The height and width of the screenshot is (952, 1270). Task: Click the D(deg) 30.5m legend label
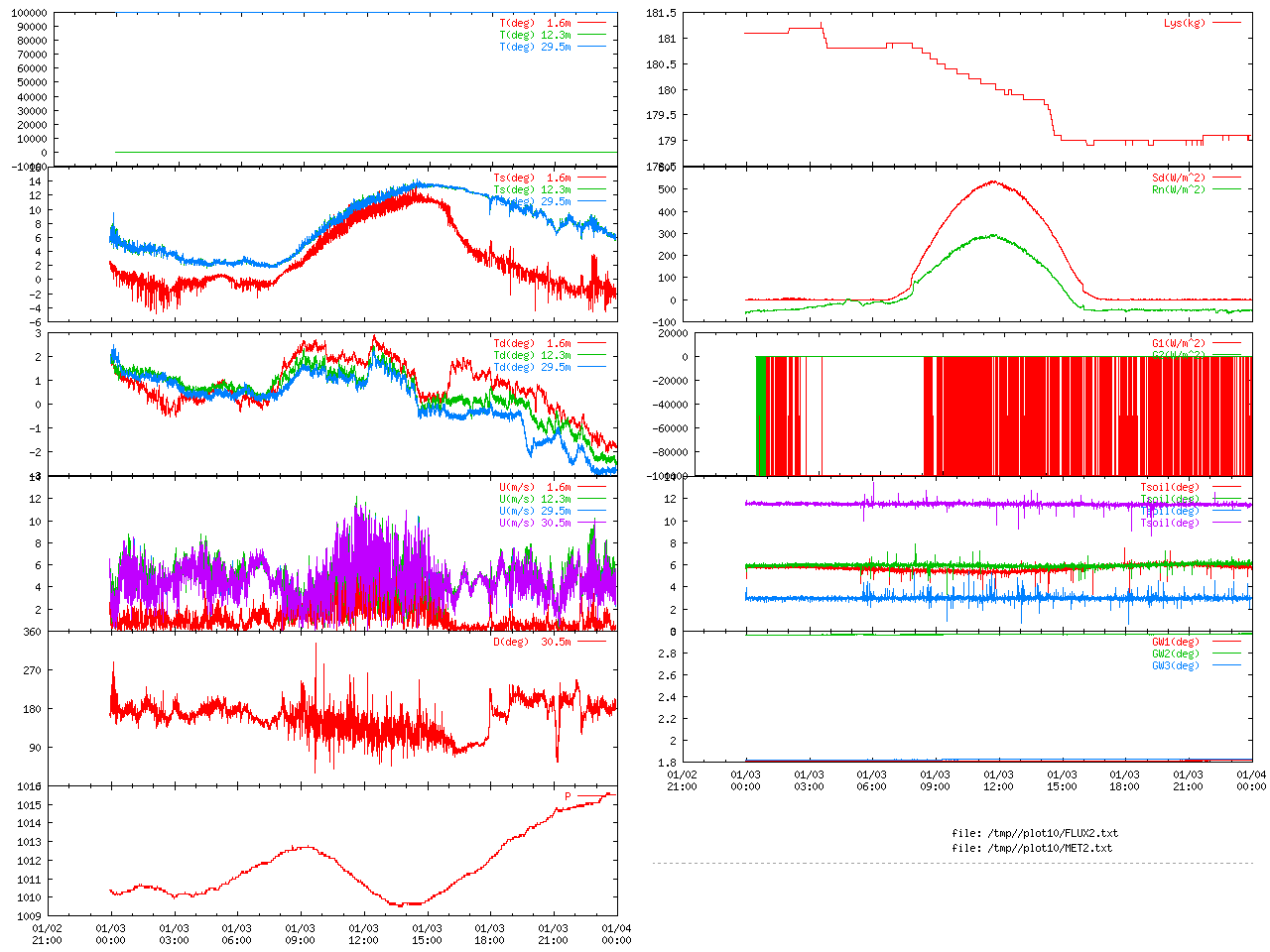(x=532, y=643)
